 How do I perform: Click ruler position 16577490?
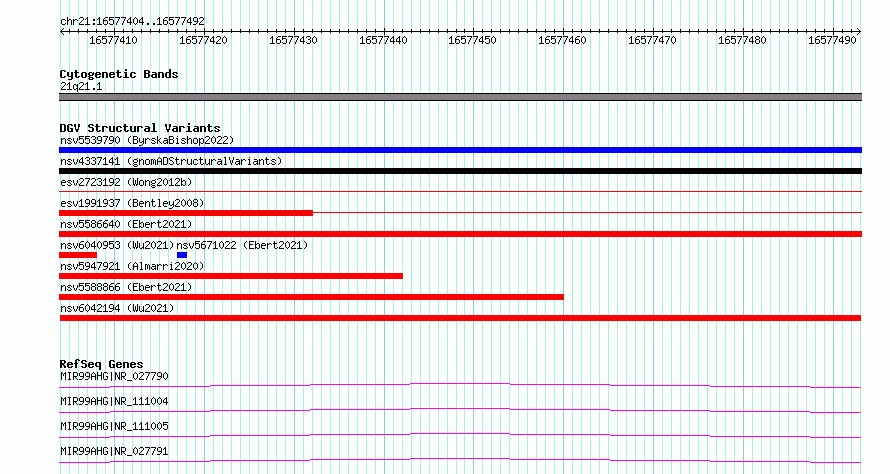(x=832, y=40)
